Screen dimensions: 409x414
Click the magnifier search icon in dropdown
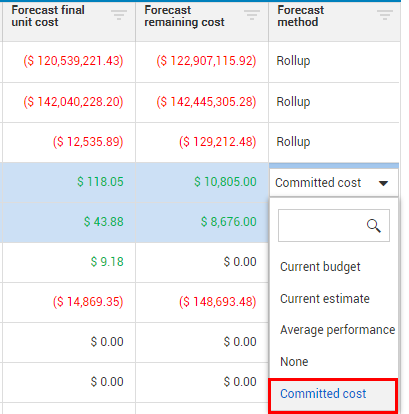click(x=374, y=226)
